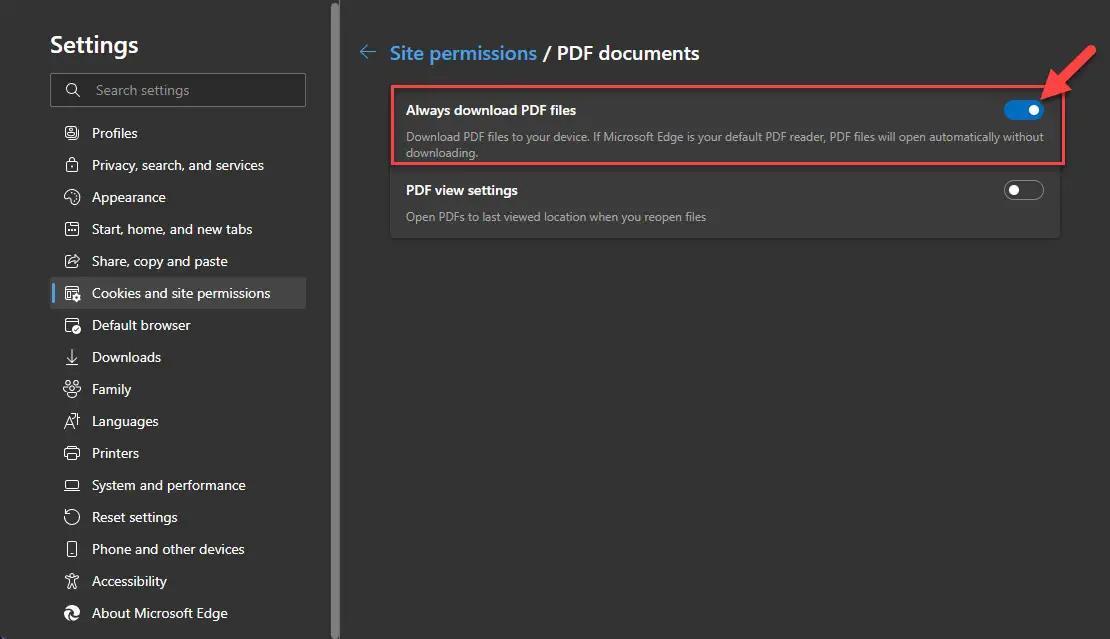Viewport: 1110px width, 639px height.
Task: Open Family settings
Action: [x=178, y=389]
